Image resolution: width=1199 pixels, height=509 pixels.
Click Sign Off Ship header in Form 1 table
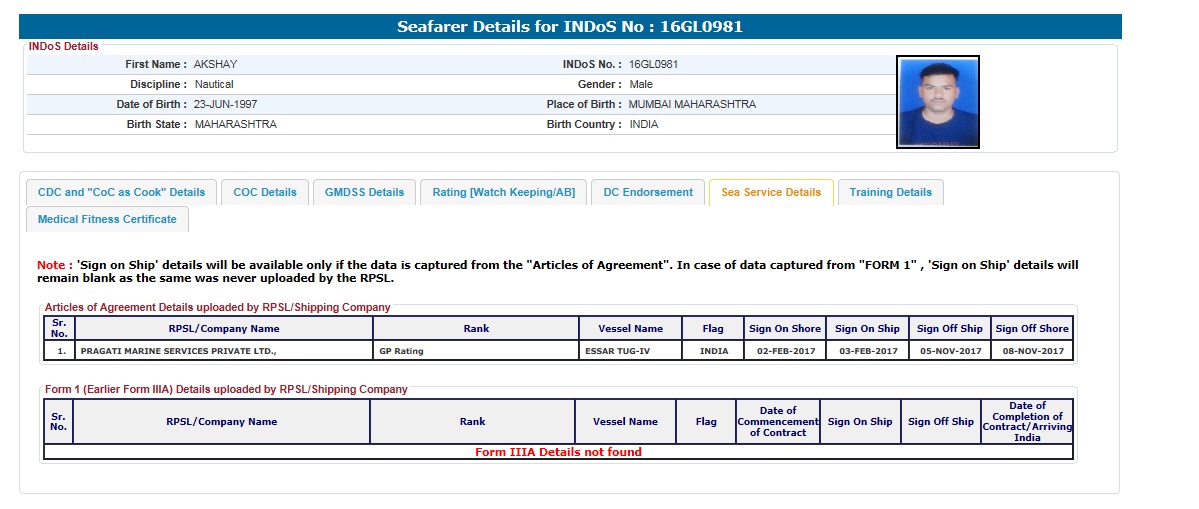click(x=941, y=422)
